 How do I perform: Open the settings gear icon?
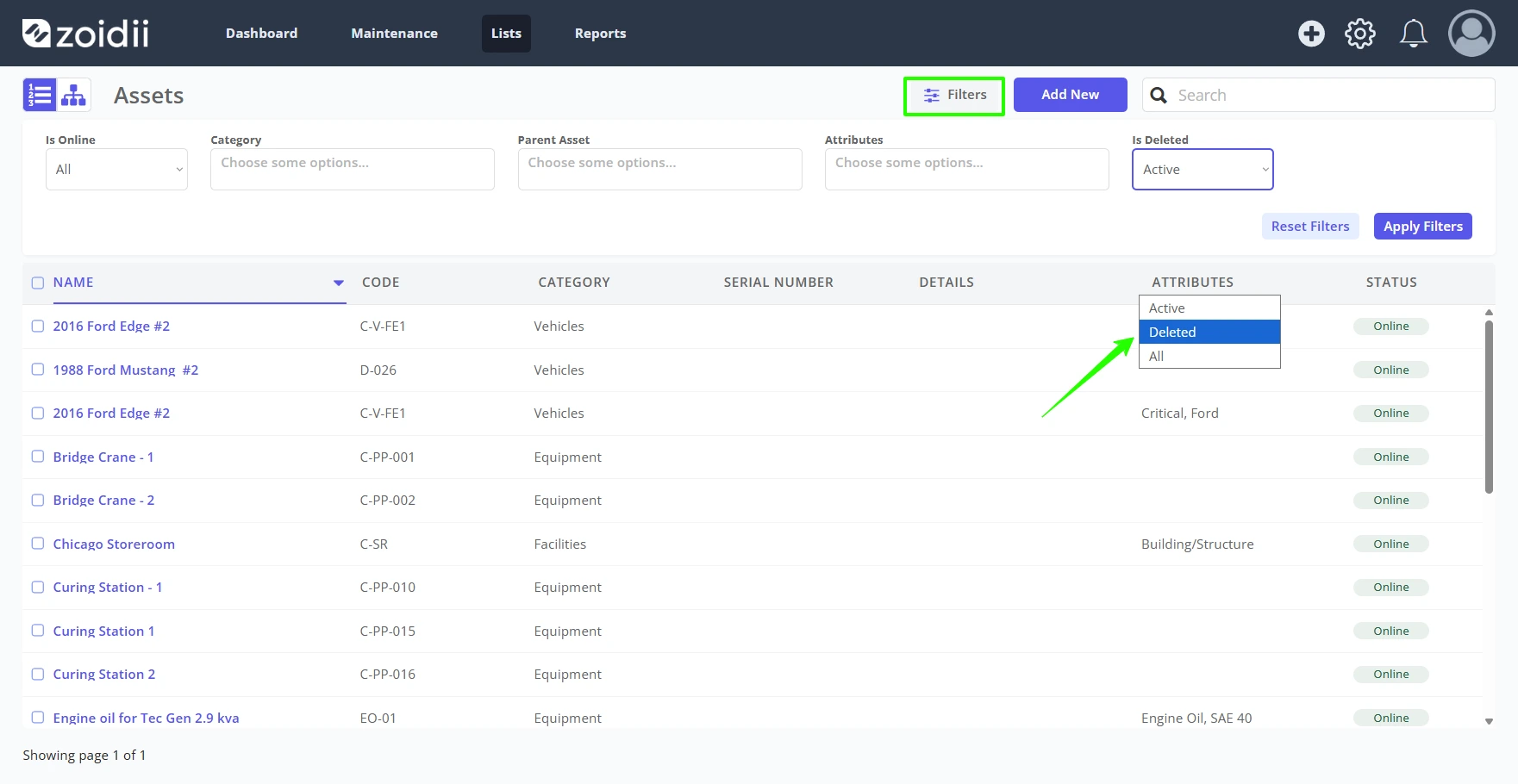pyautogui.click(x=1360, y=34)
